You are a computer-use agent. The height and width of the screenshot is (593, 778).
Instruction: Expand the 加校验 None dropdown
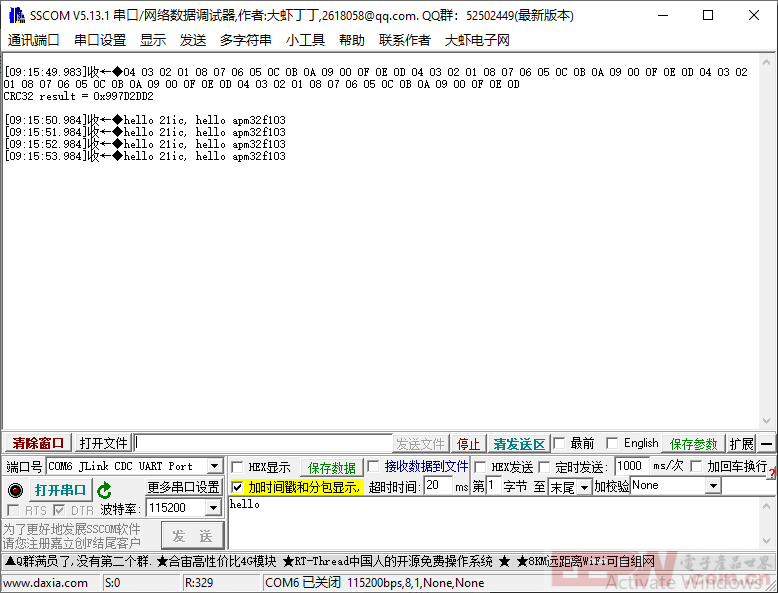point(713,486)
